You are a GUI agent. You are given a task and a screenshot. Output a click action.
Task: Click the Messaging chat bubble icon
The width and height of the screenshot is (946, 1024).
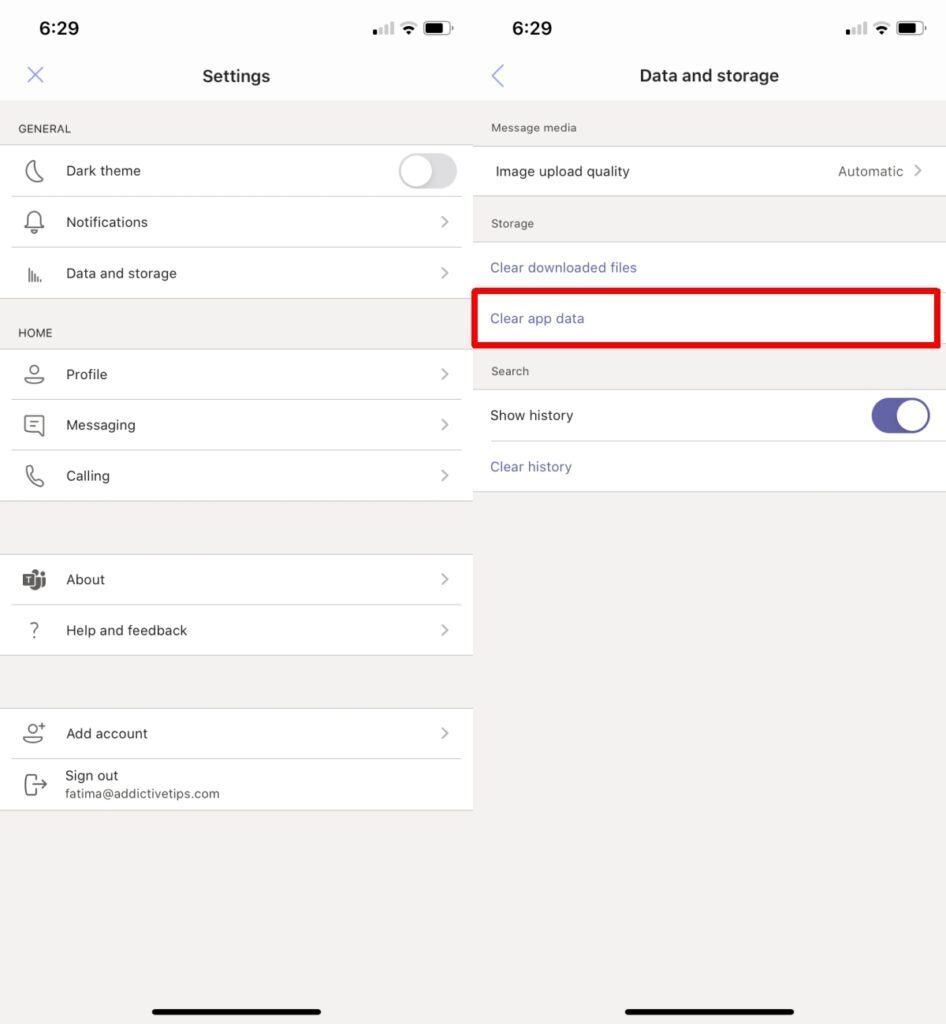pos(34,424)
